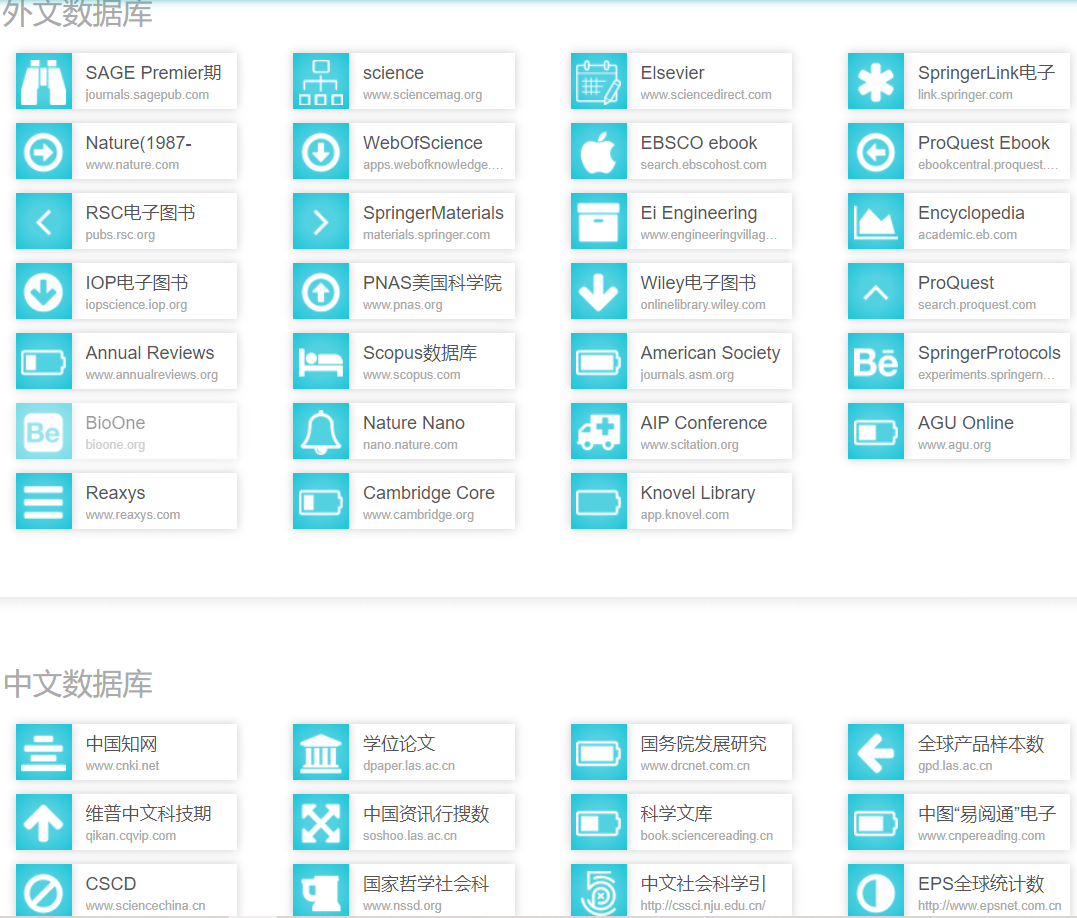The width and height of the screenshot is (1077, 918).
Task: Go to Cambridge Core database
Action: click(x=404, y=501)
